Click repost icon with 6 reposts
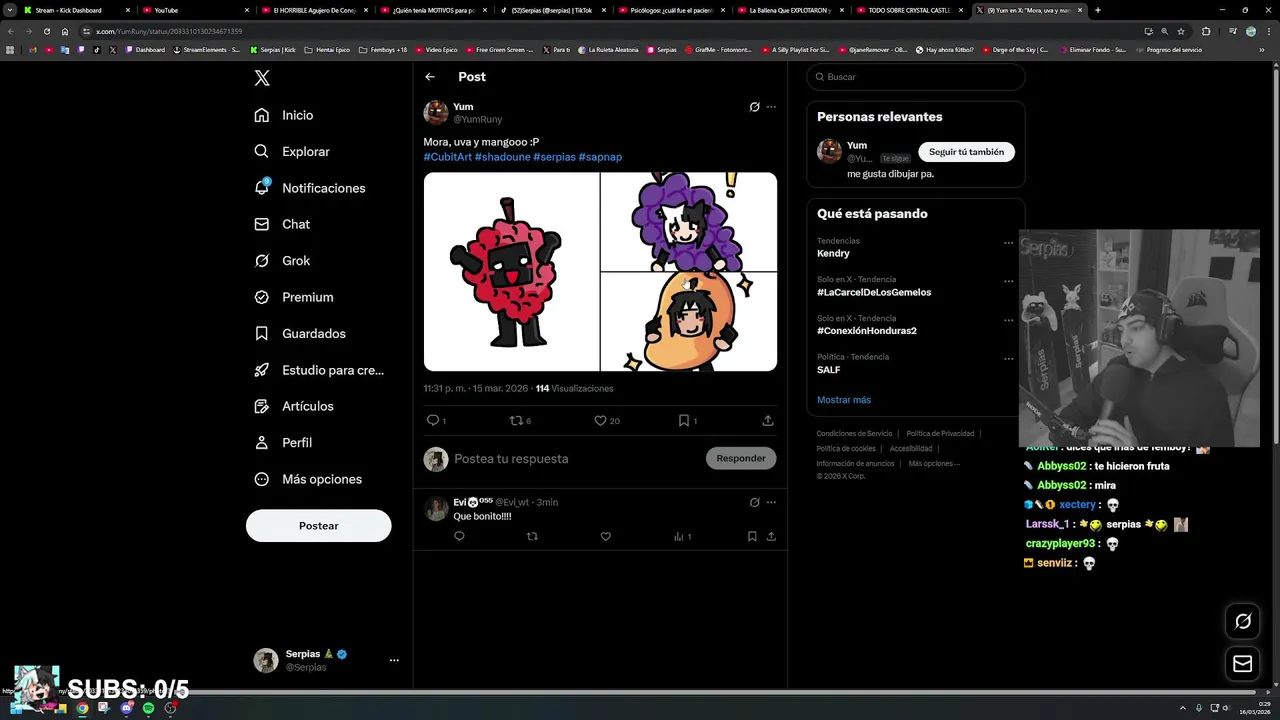This screenshot has width=1280, height=720. pos(516,421)
